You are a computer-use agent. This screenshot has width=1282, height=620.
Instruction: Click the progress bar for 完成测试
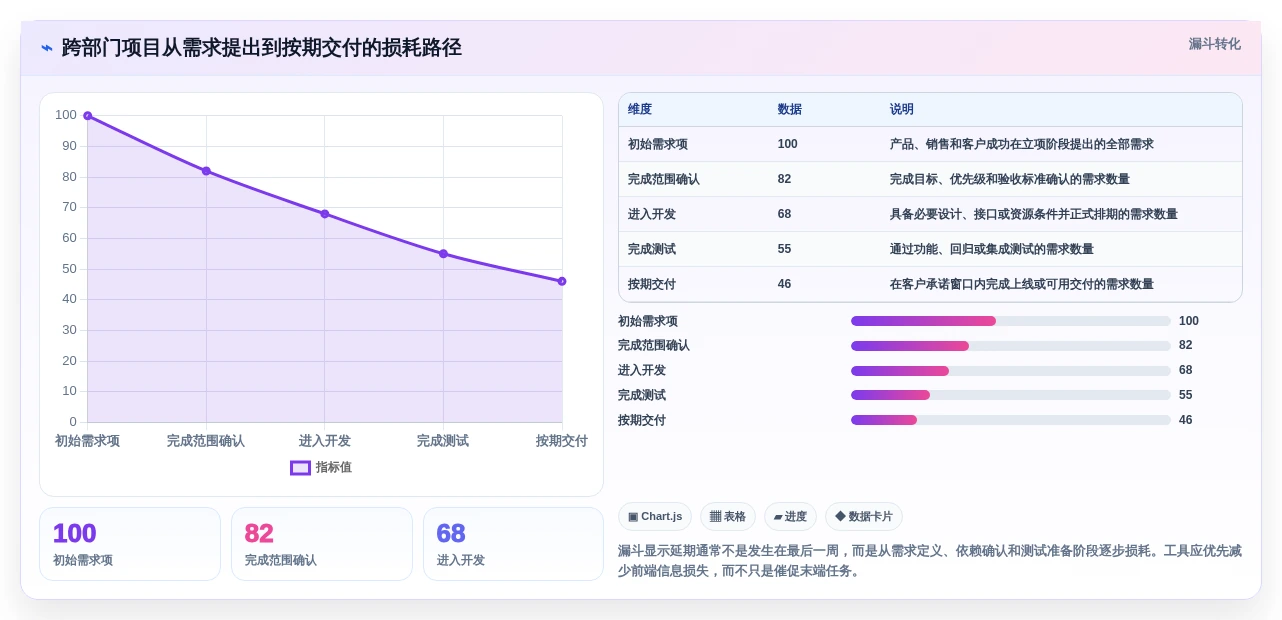click(x=1011, y=395)
